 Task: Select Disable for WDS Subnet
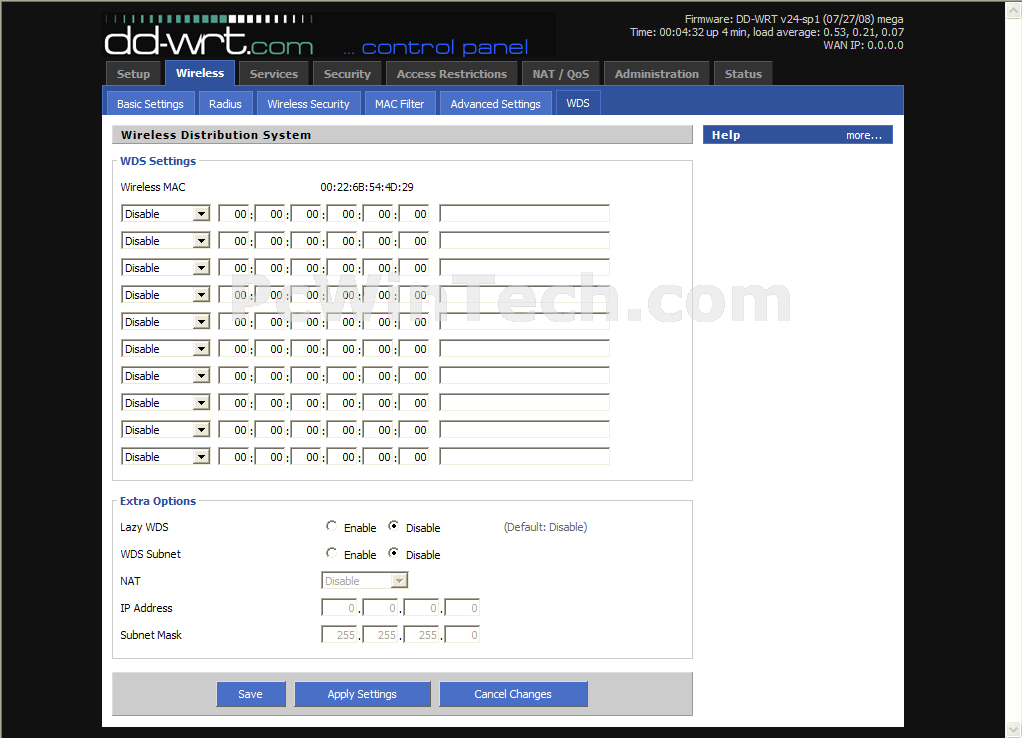[393, 554]
